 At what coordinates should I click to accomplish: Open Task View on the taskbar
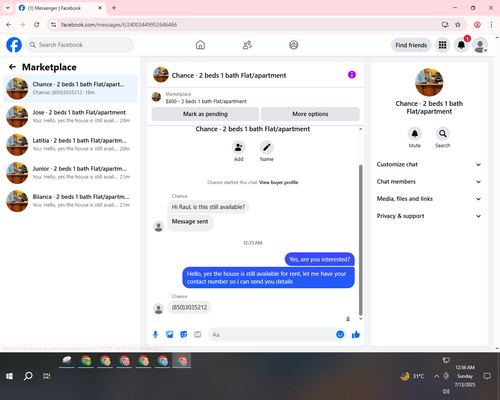click(47, 376)
